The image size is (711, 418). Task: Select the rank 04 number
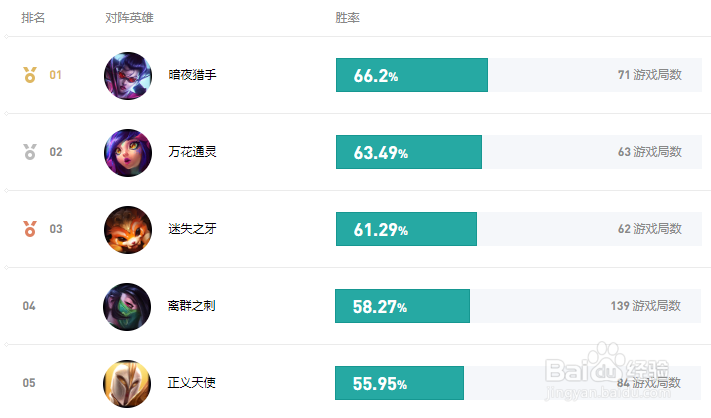[x=29, y=306]
